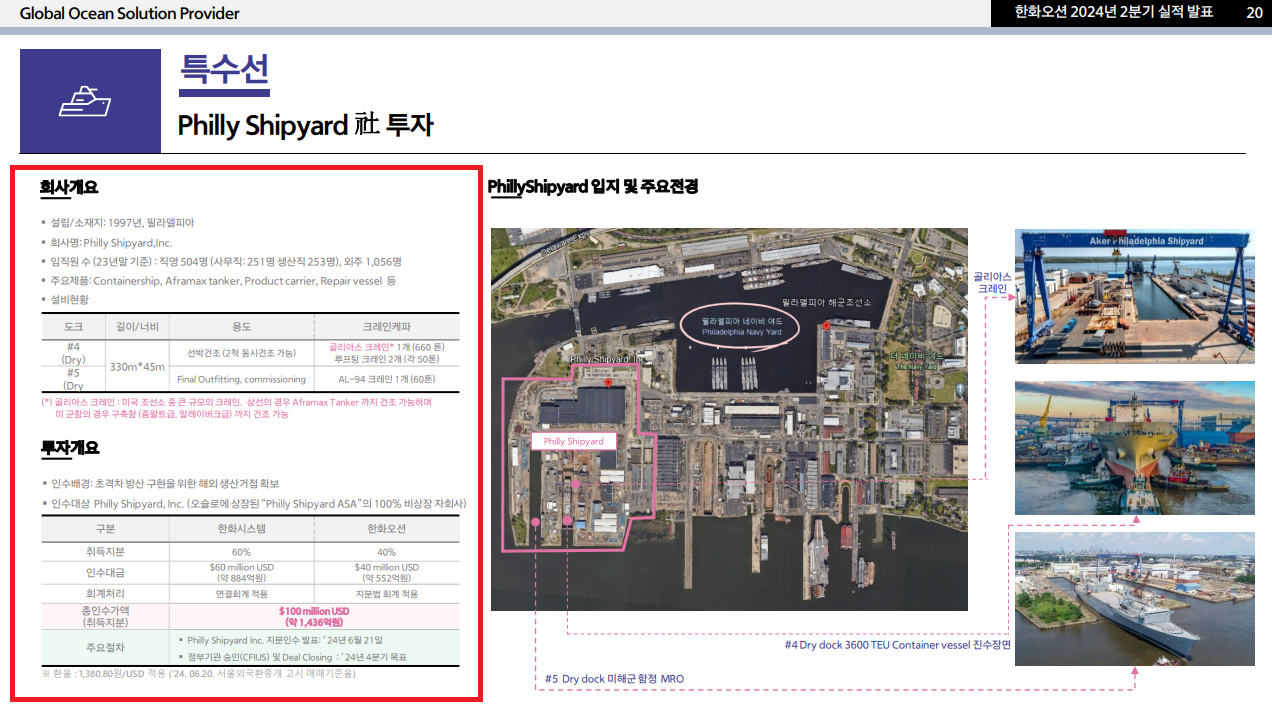Click the 연결회계 적용 cell

click(x=241, y=594)
